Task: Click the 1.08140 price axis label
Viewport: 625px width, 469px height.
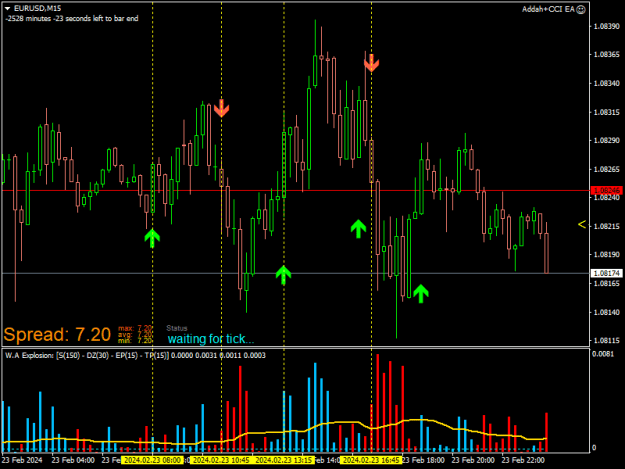Action: [607, 312]
